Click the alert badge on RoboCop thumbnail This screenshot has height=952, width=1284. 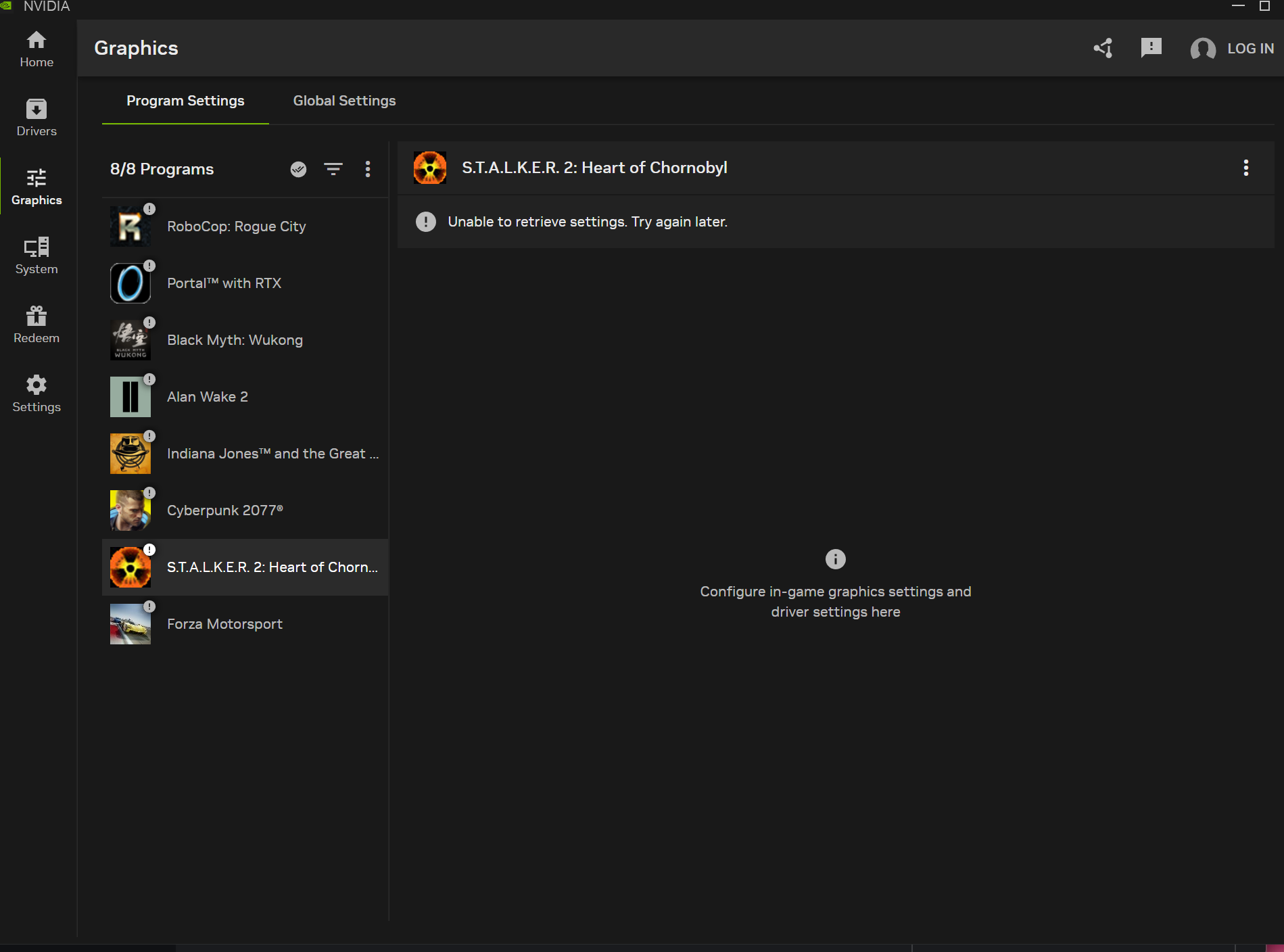[x=149, y=209]
